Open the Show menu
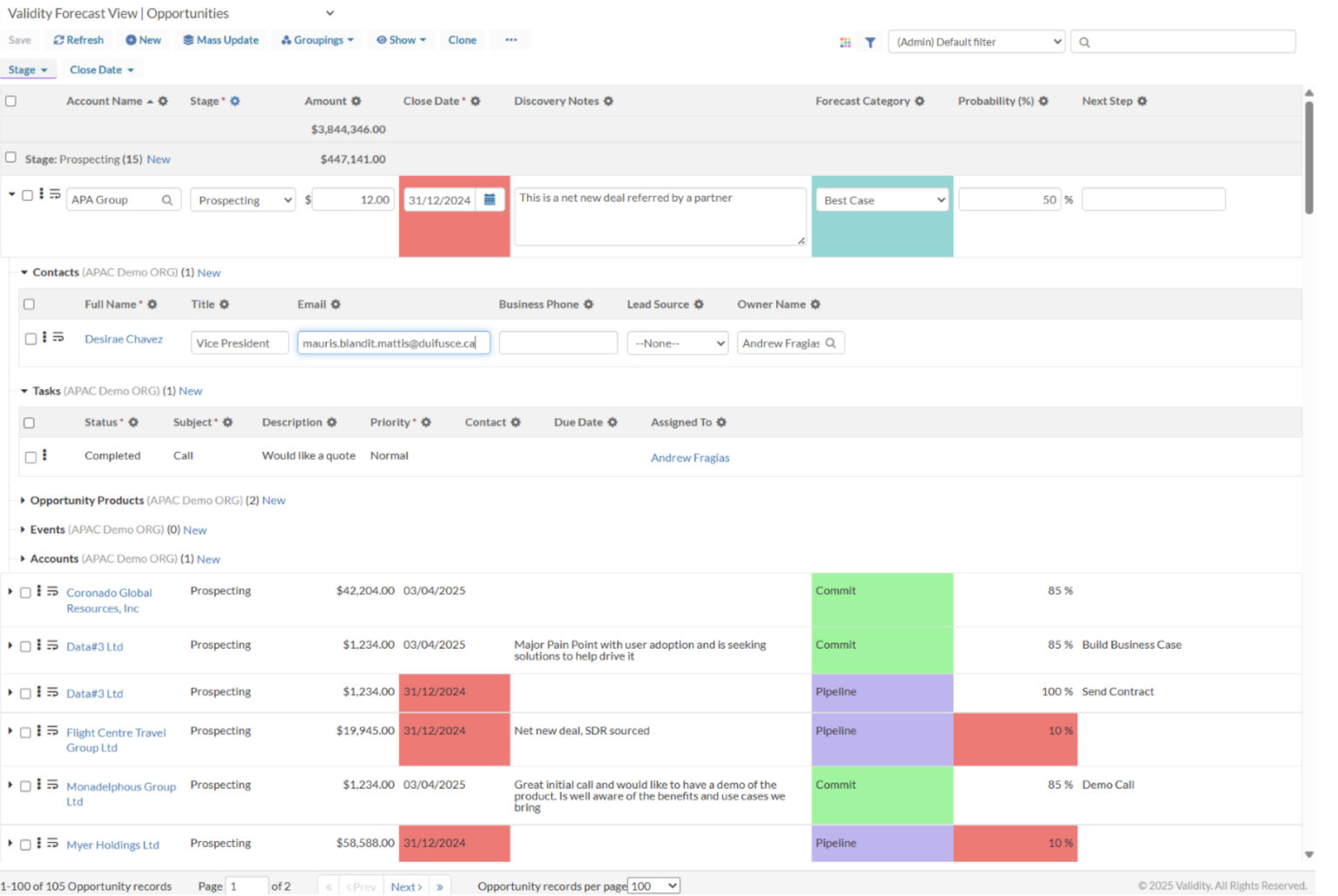This screenshot has width=1338, height=896. [401, 40]
